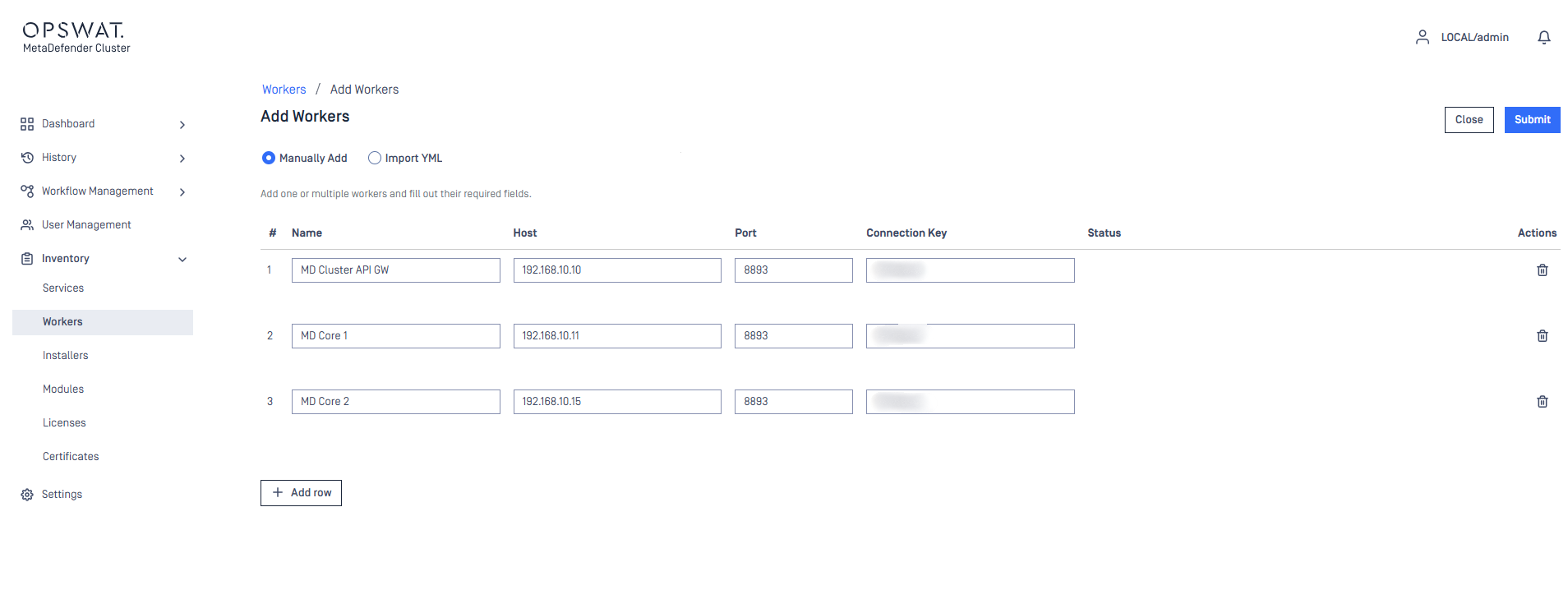Open User Management page
Image resolution: width=1568 pixels, height=590 pixels.
[86, 225]
